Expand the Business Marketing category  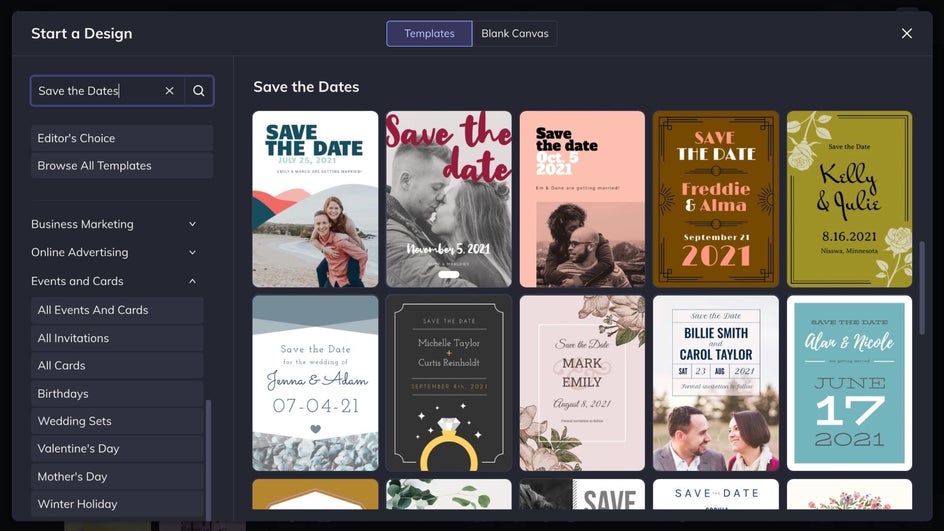114,224
